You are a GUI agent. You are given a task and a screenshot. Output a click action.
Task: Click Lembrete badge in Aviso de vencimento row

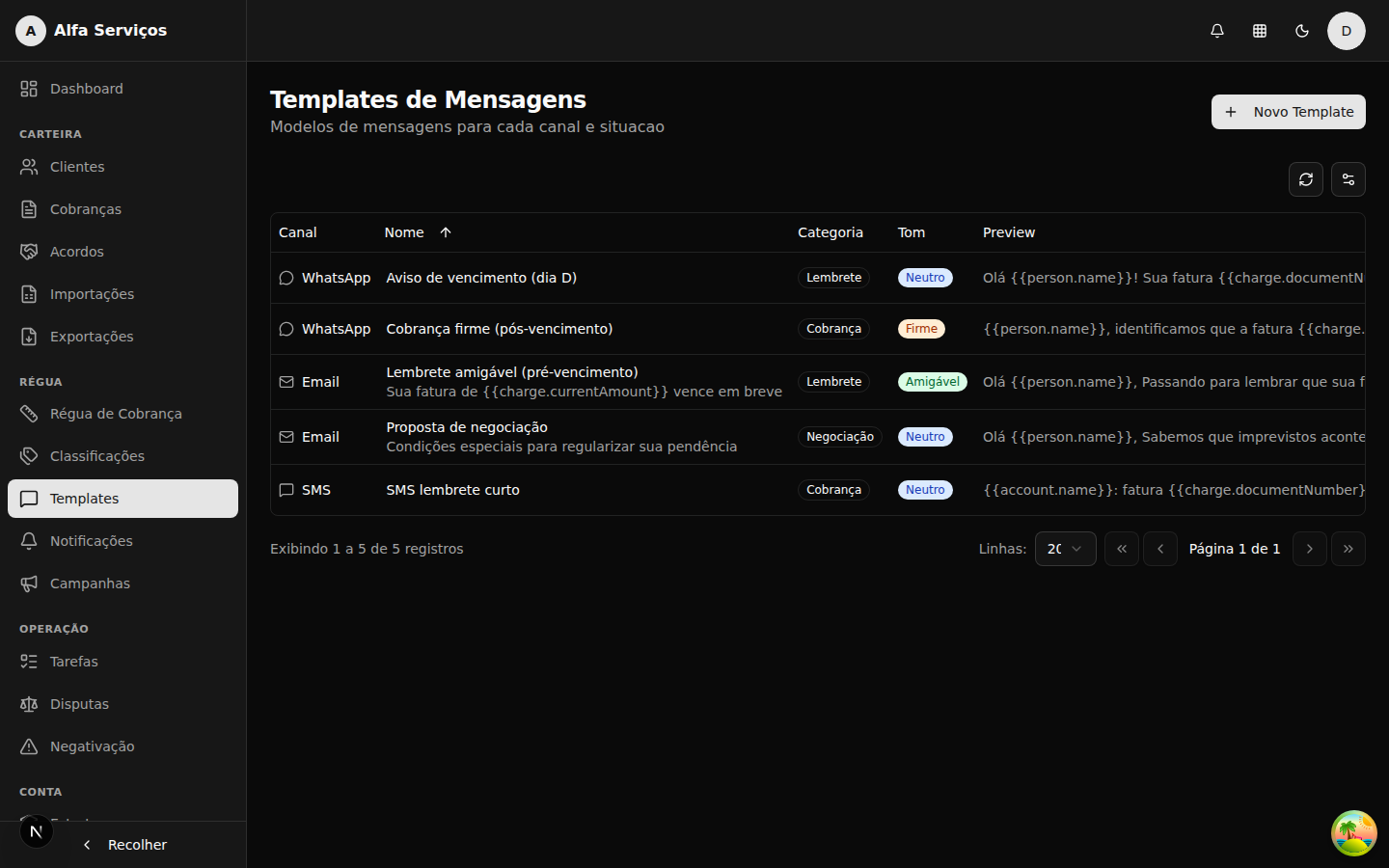834,278
